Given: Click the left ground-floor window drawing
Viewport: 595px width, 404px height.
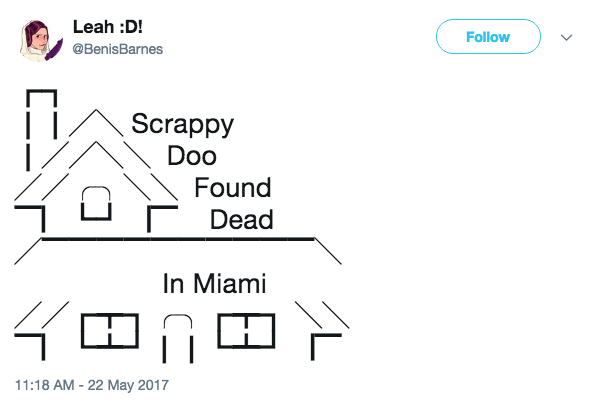Looking at the screenshot, I should click(x=110, y=331).
